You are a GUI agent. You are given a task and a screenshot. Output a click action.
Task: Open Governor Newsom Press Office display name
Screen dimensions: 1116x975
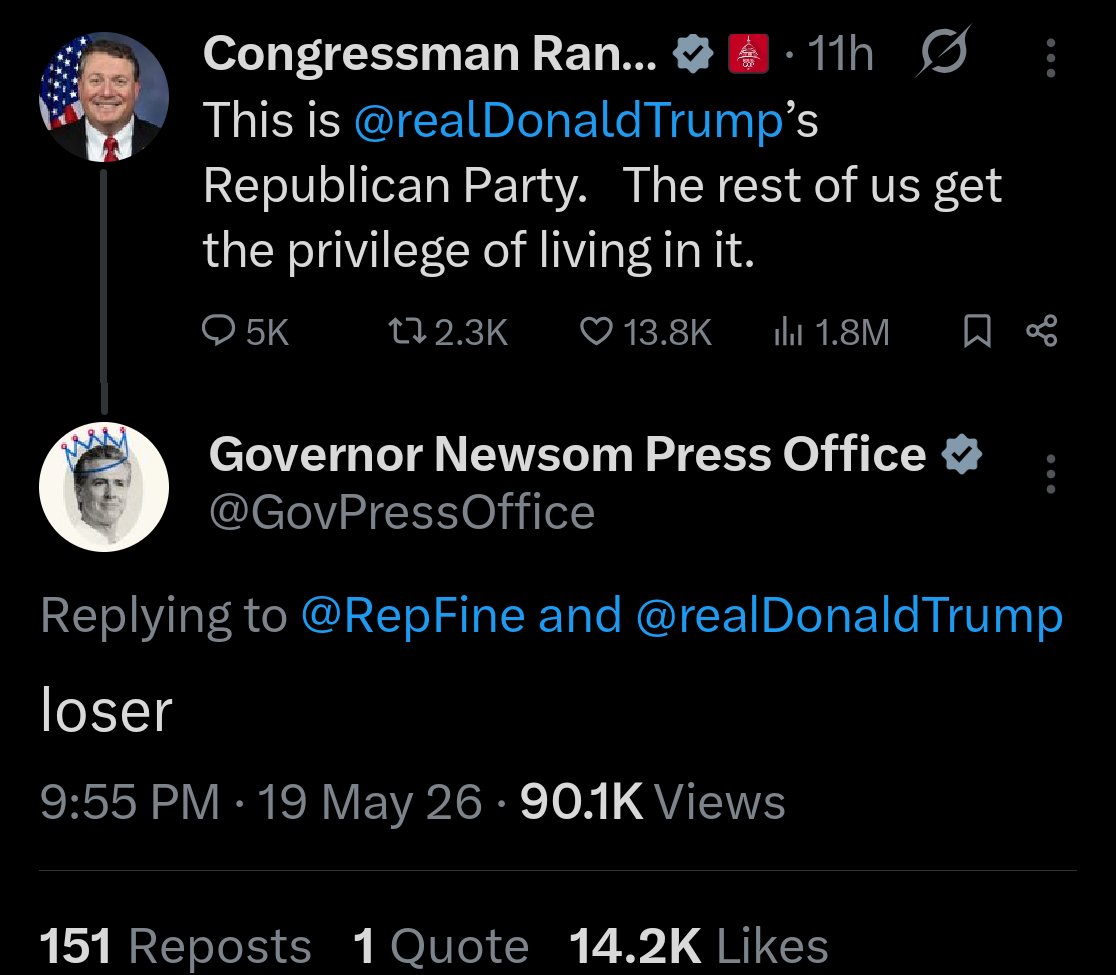pos(567,454)
